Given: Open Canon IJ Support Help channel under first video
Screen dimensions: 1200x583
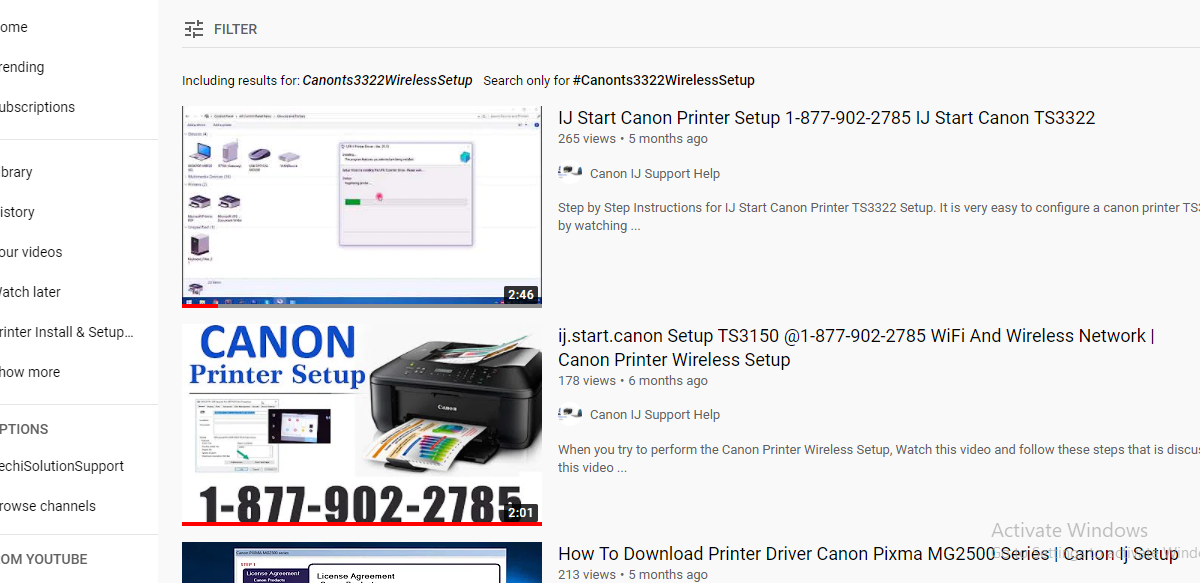Looking at the screenshot, I should click(655, 173).
